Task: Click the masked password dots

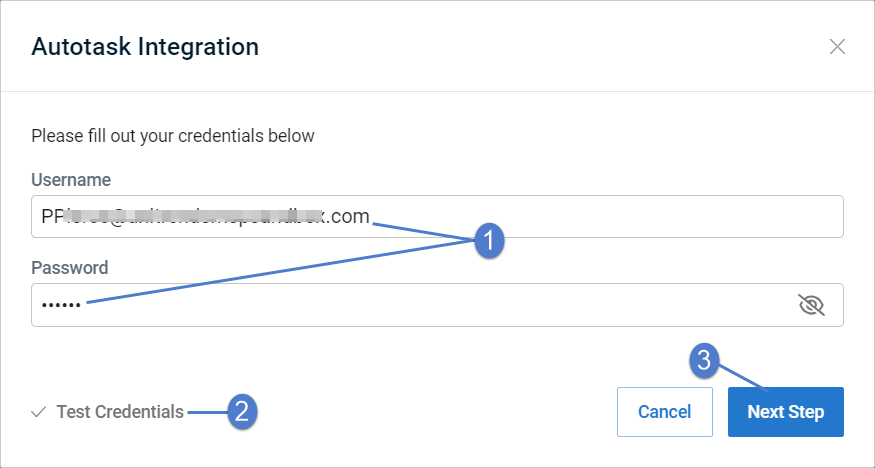Action: point(61,305)
